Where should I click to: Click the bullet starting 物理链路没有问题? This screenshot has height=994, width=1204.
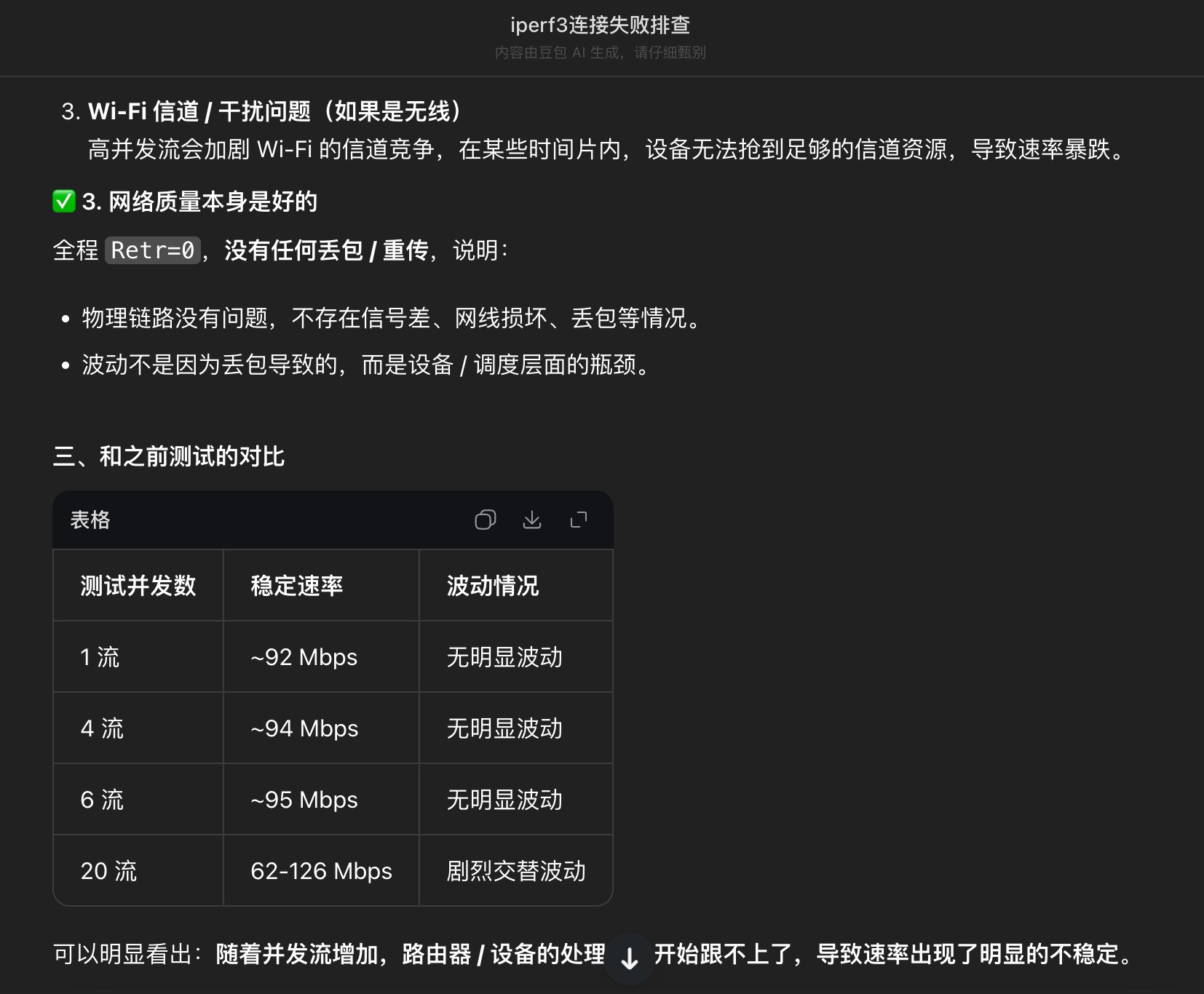point(391,318)
